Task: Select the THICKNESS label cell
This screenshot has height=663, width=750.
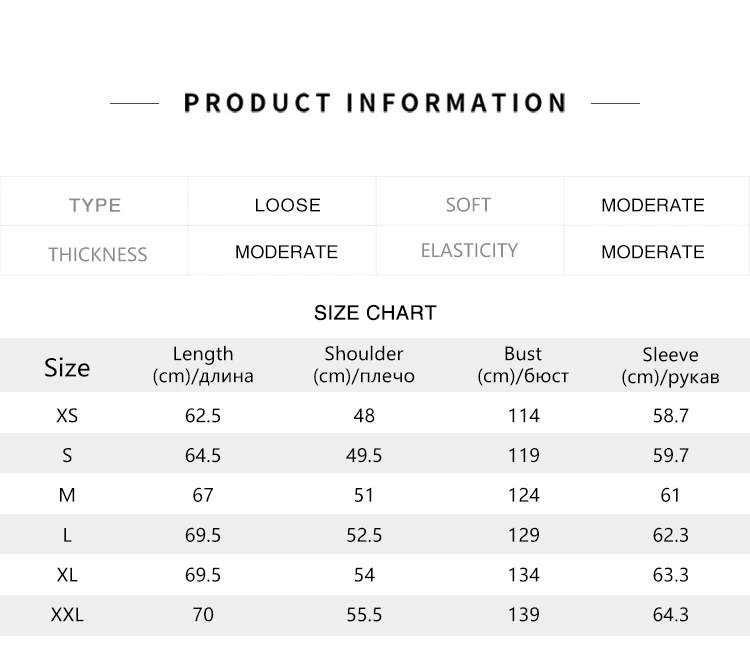Action: (97, 254)
